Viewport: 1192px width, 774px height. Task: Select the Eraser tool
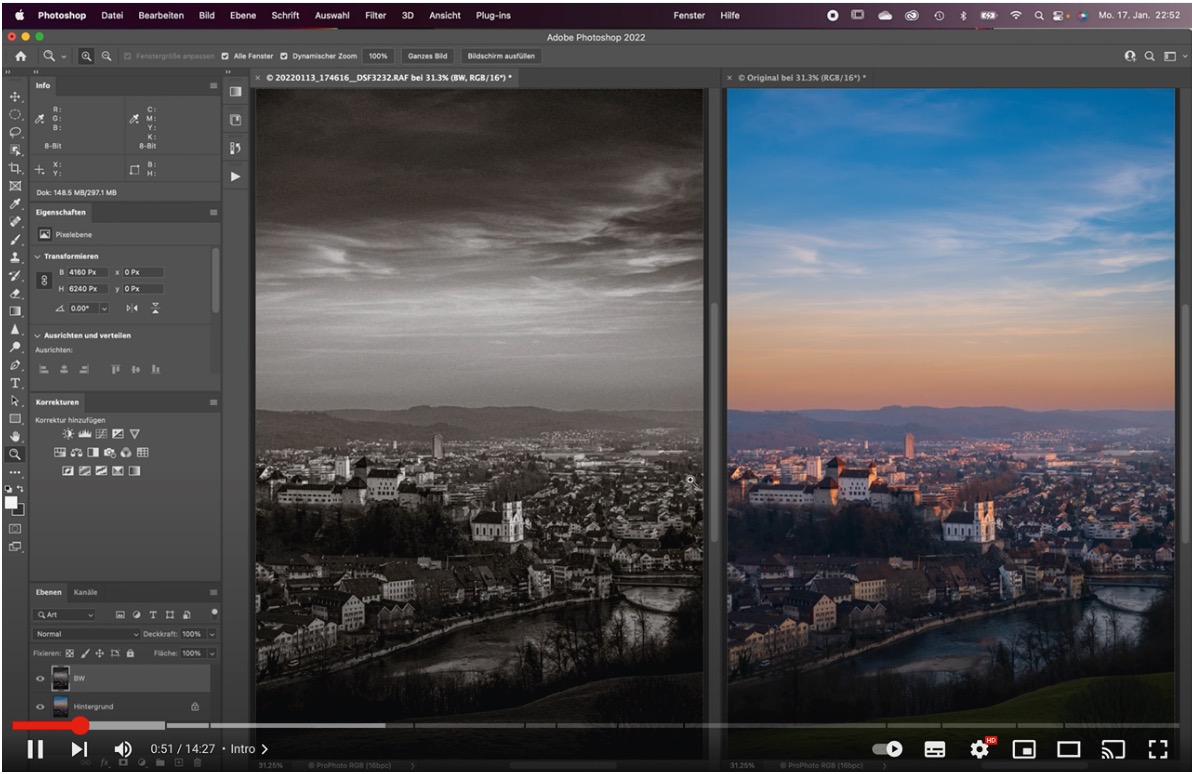15,294
